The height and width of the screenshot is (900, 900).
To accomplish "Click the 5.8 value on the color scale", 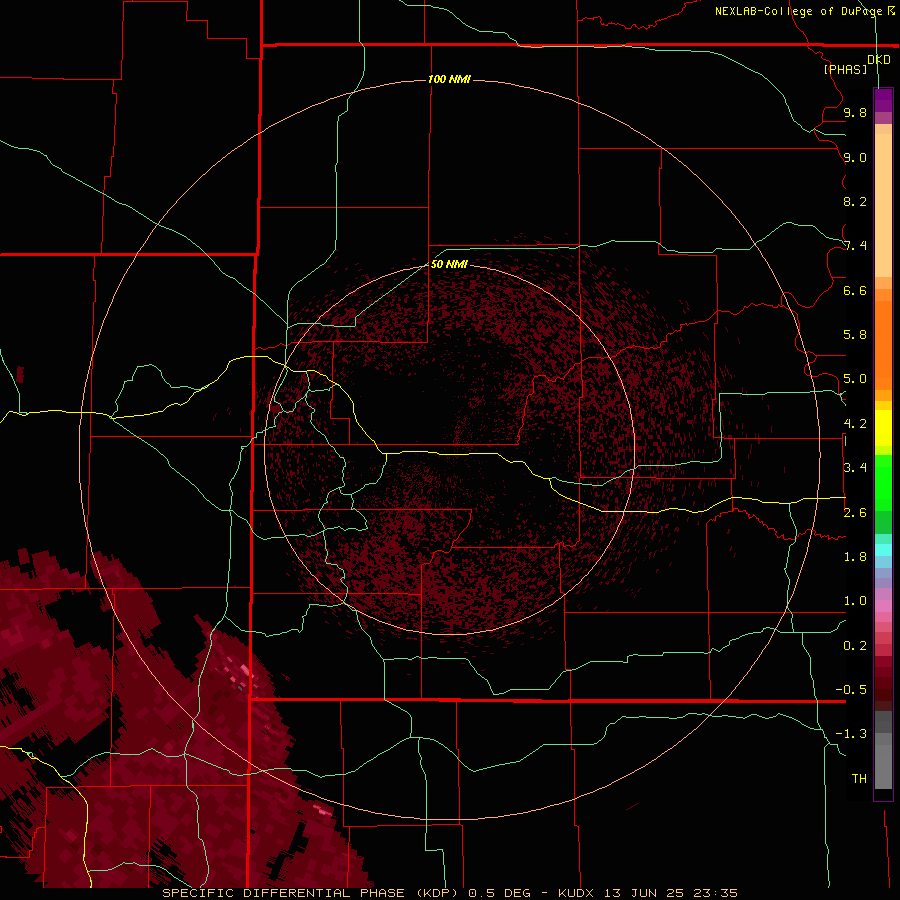I will pyautogui.click(x=855, y=335).
